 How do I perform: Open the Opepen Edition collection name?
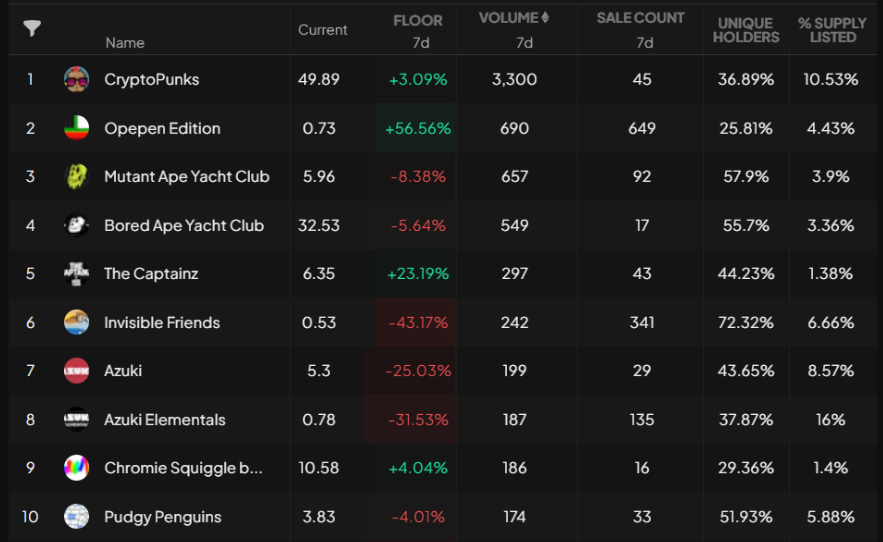(162, 128)
